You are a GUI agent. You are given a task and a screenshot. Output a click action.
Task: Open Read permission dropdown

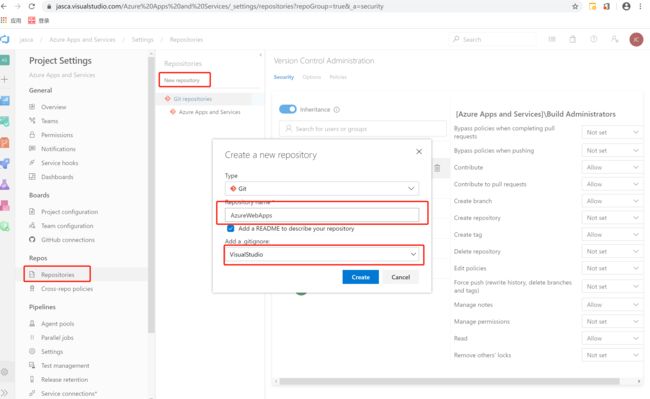pyautogui.click(x=612, y=339)
